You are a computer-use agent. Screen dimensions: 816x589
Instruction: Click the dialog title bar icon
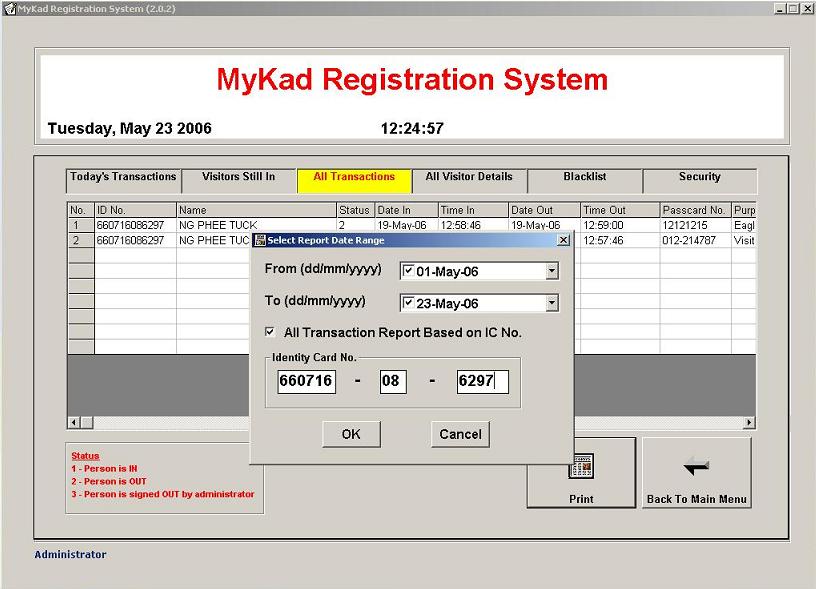pyautogui.click(x=259, y=240)
